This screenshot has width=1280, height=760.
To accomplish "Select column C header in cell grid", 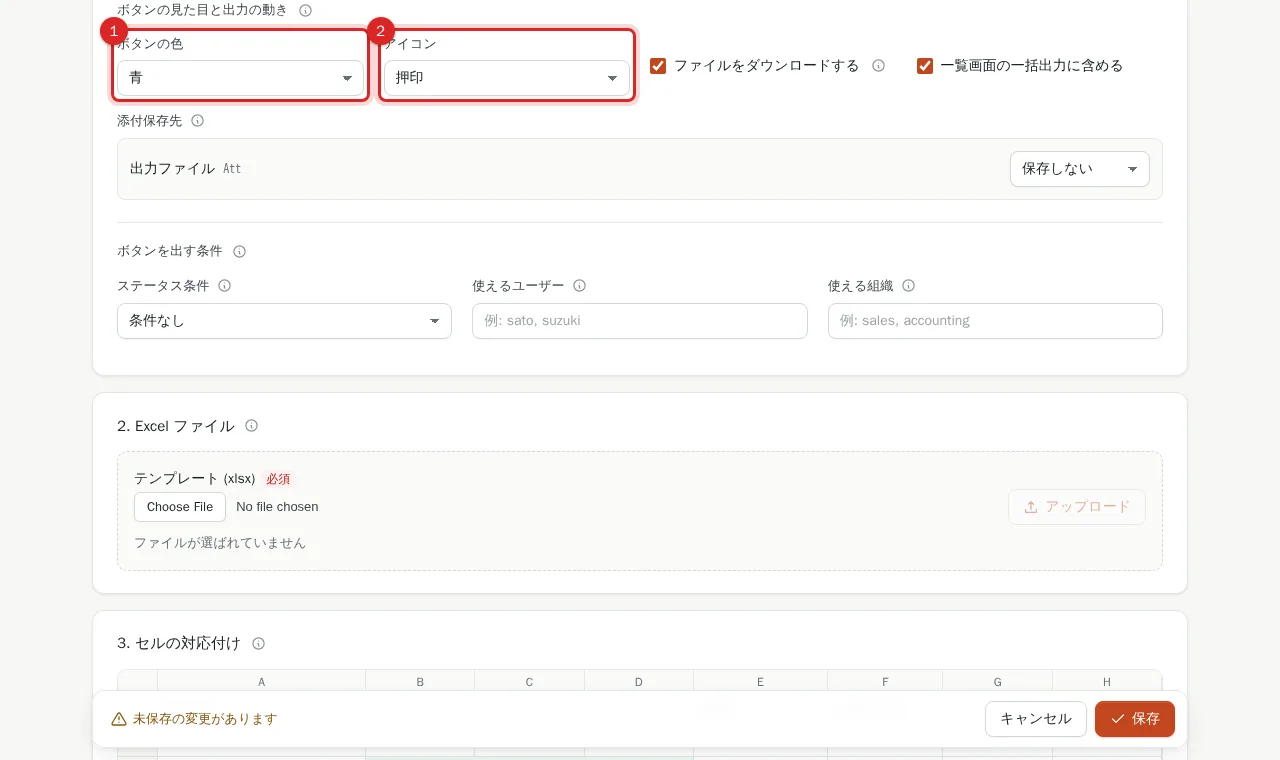I will pyautogui.click(x=530, y=682).
